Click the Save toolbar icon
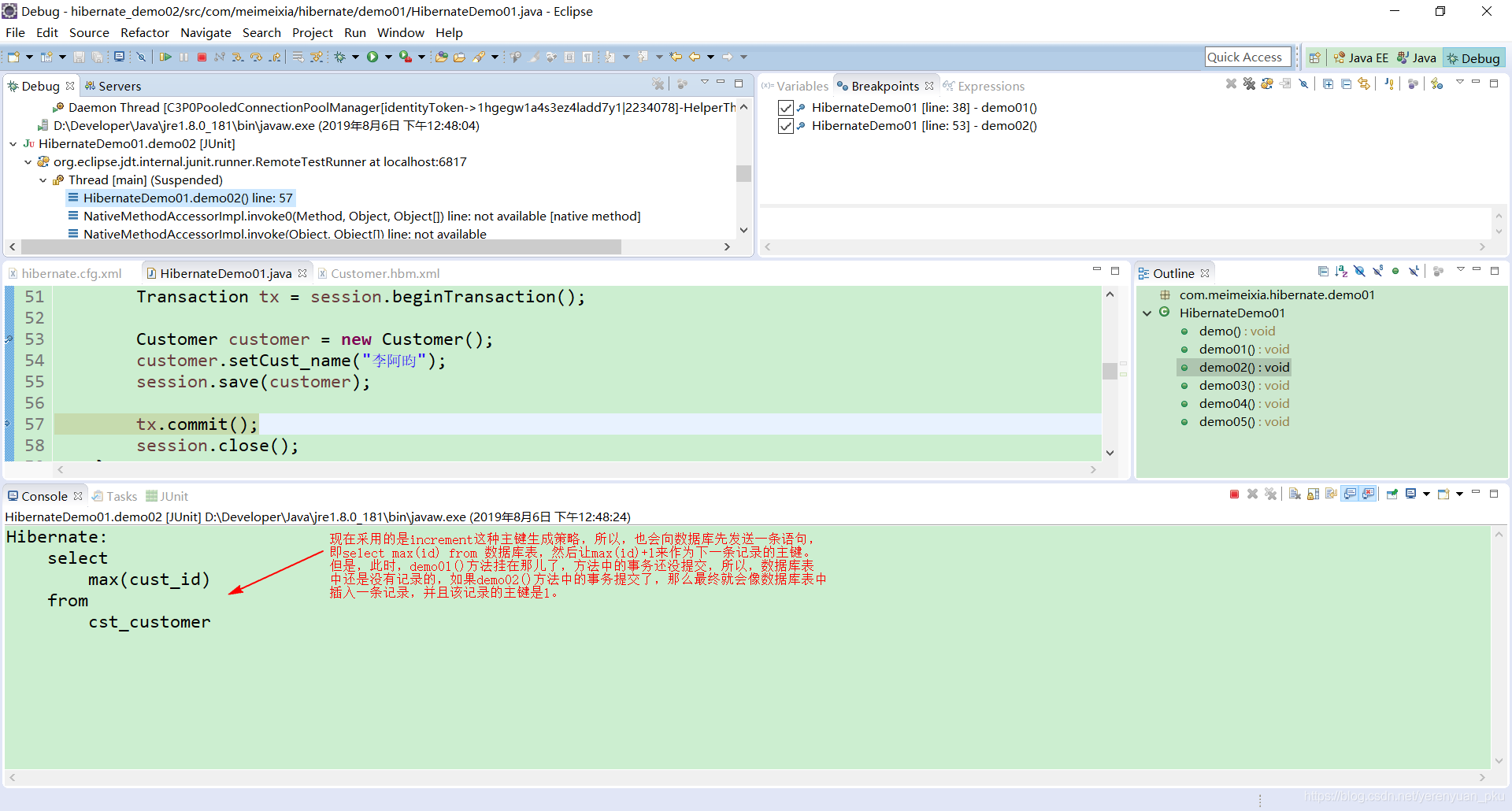 [x=79, y=57]
